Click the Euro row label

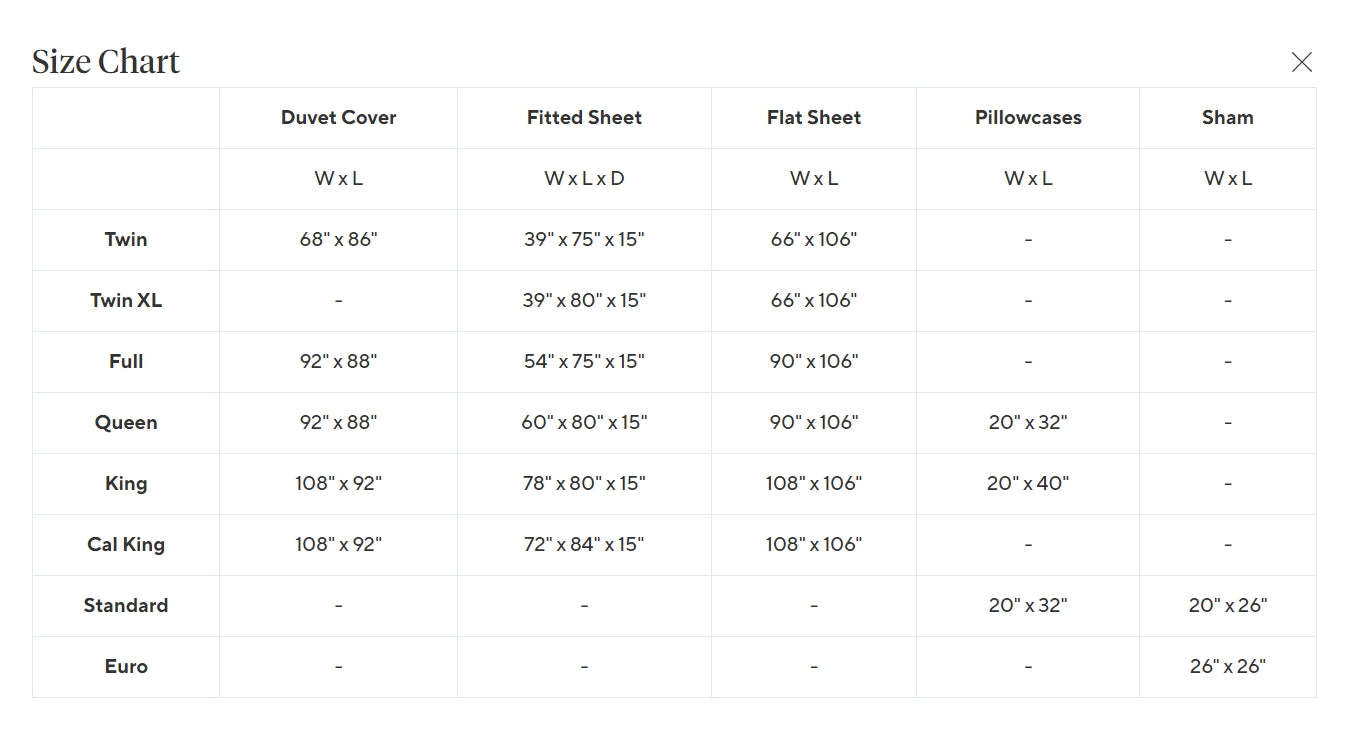126,667
